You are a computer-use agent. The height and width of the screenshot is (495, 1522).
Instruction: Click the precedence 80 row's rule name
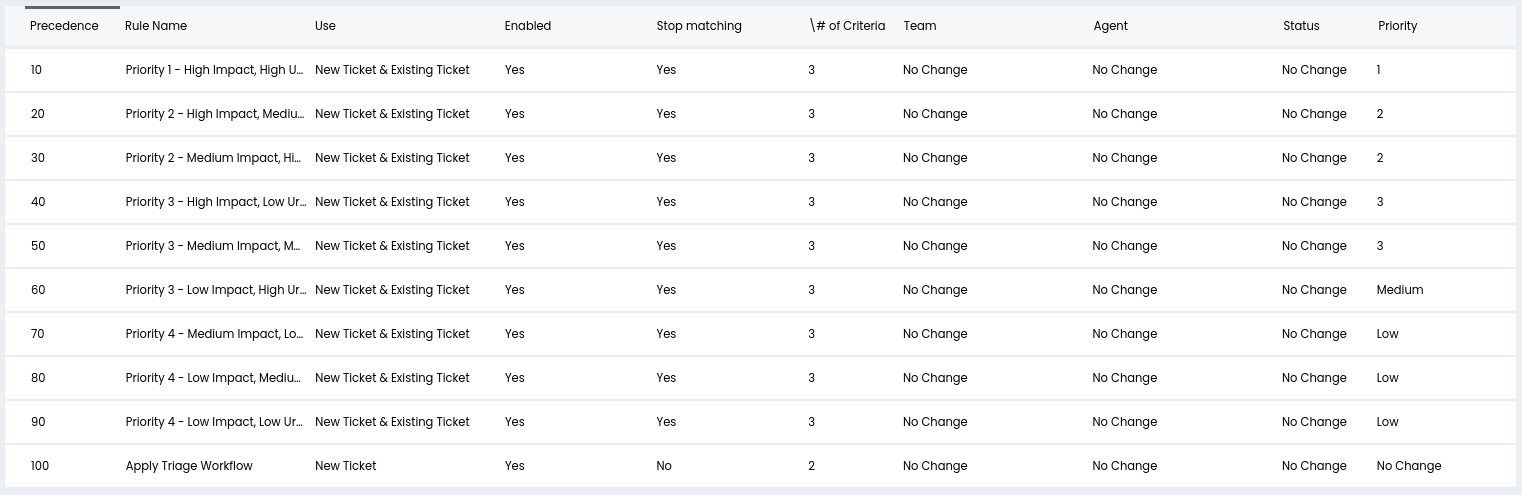(214, 378)
